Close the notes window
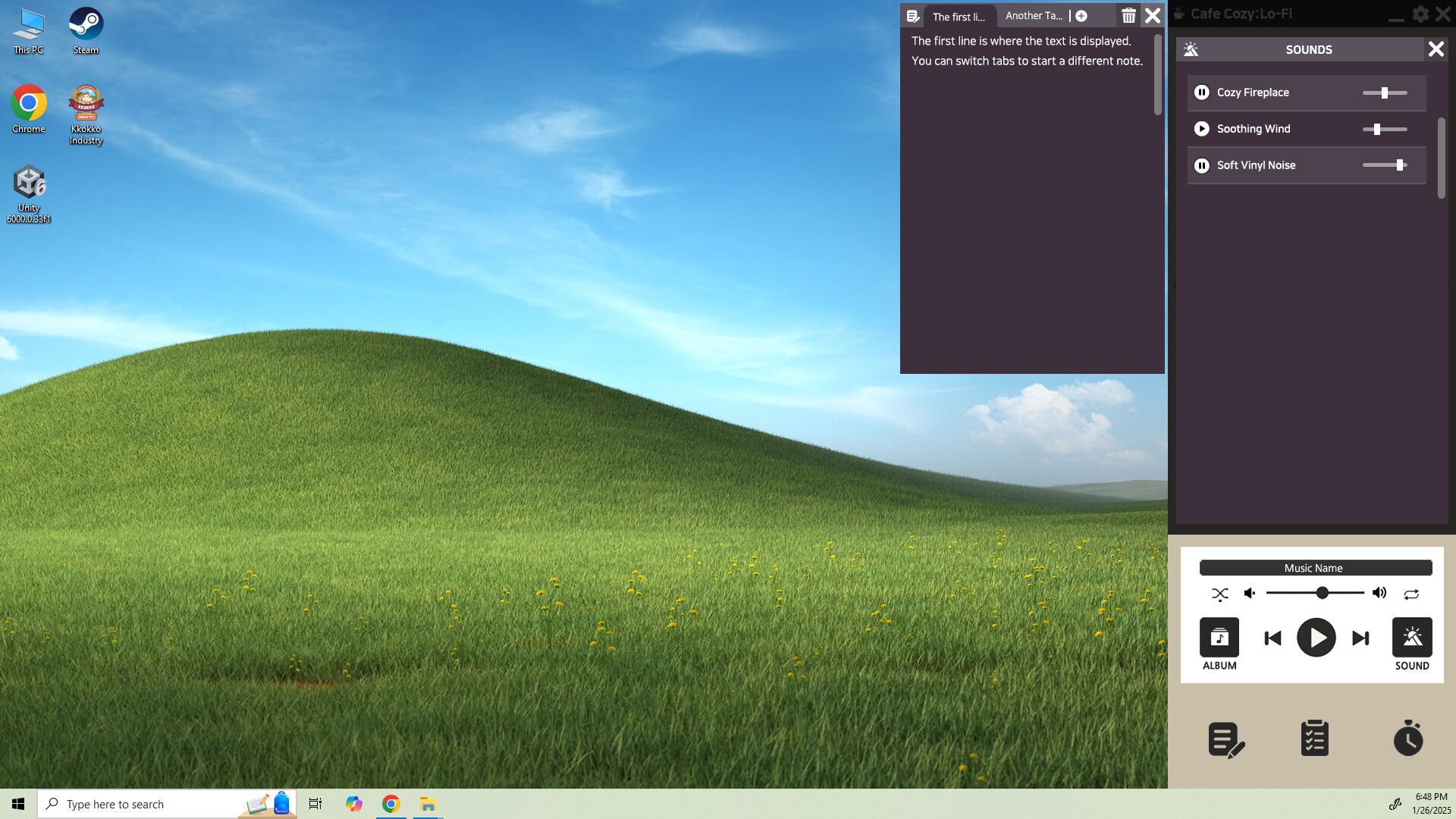 1152,15
